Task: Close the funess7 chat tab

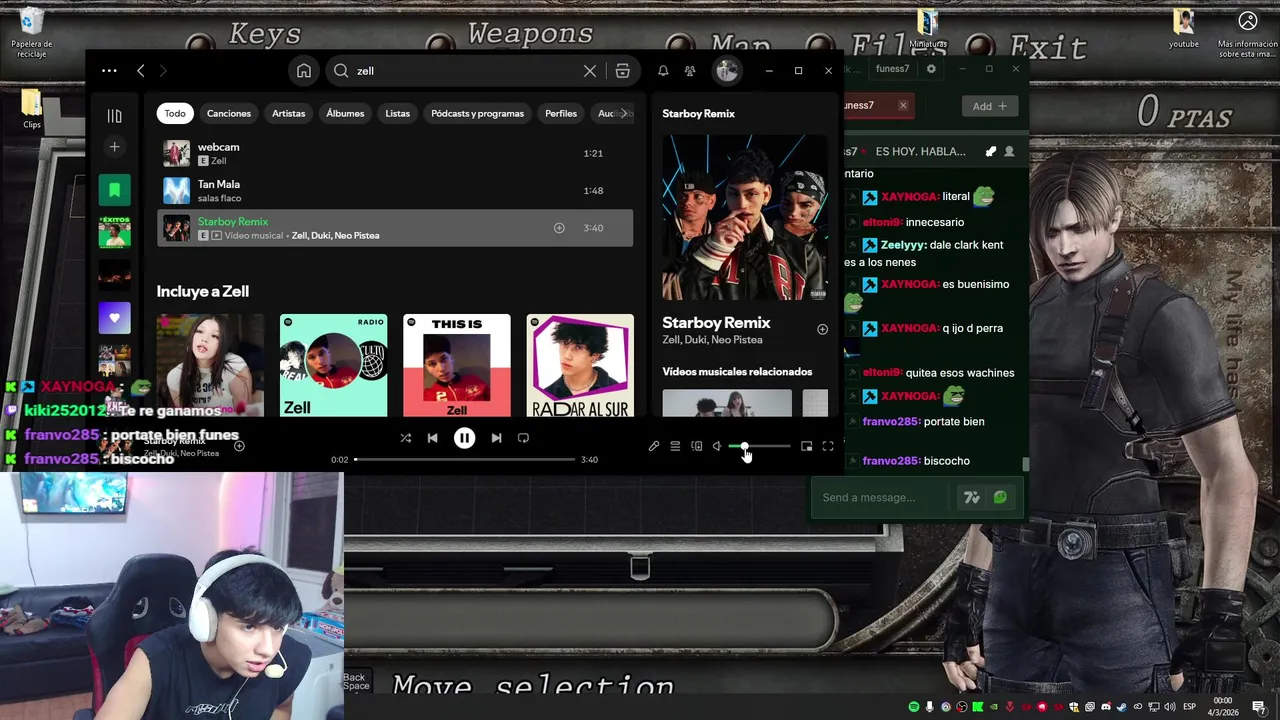Action: (x=903, y=105)
